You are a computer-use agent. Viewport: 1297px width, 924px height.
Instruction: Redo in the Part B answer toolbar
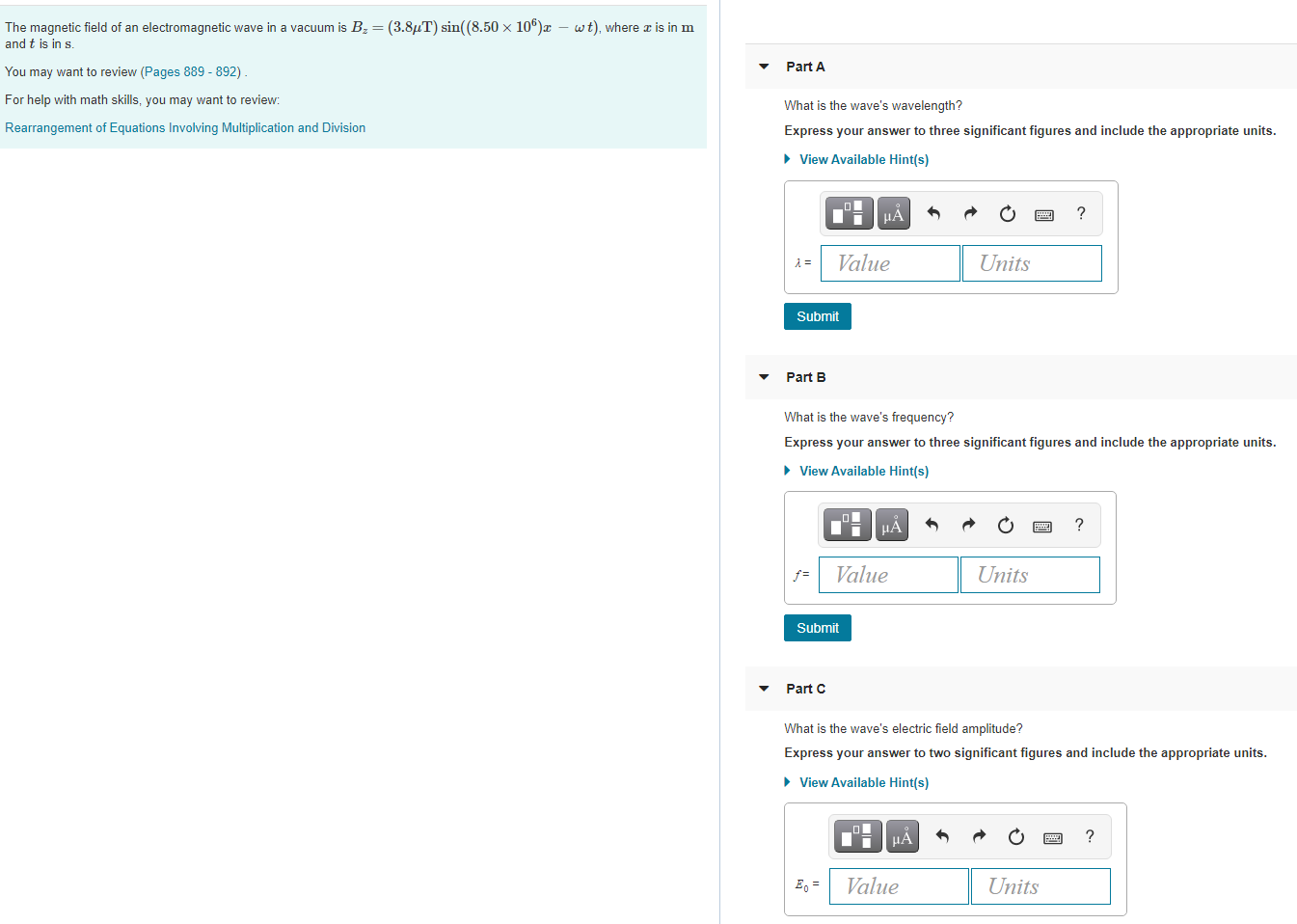pos(968,525)
